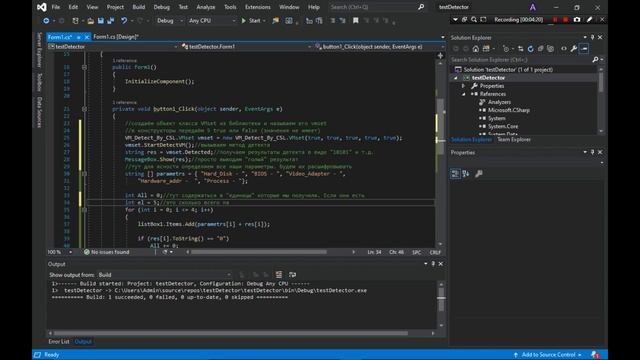Click the Property Pages wrench in Properties panel
Viewport: 640px width, 360px height.
point(479,174)
